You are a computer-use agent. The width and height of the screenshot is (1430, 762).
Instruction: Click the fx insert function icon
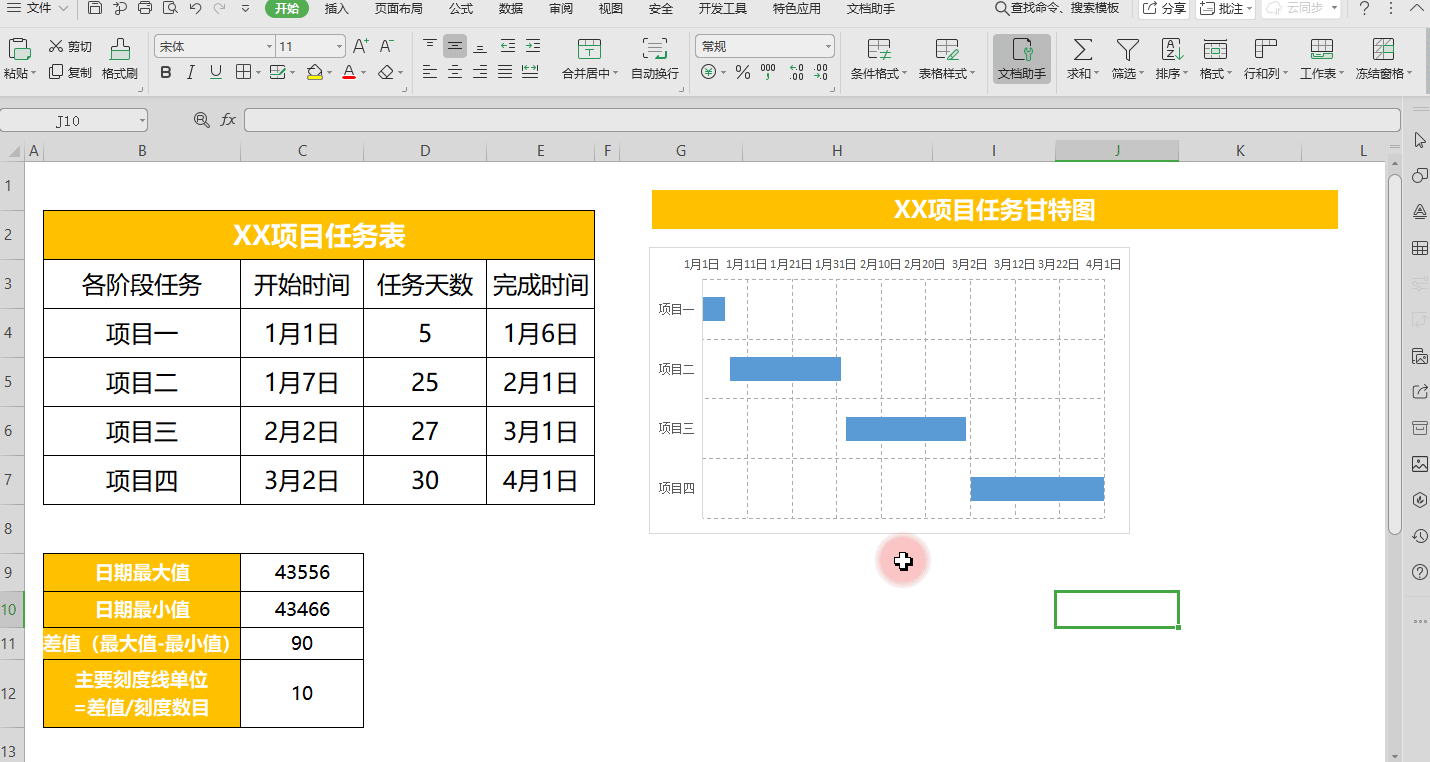(x=228, y=120)
